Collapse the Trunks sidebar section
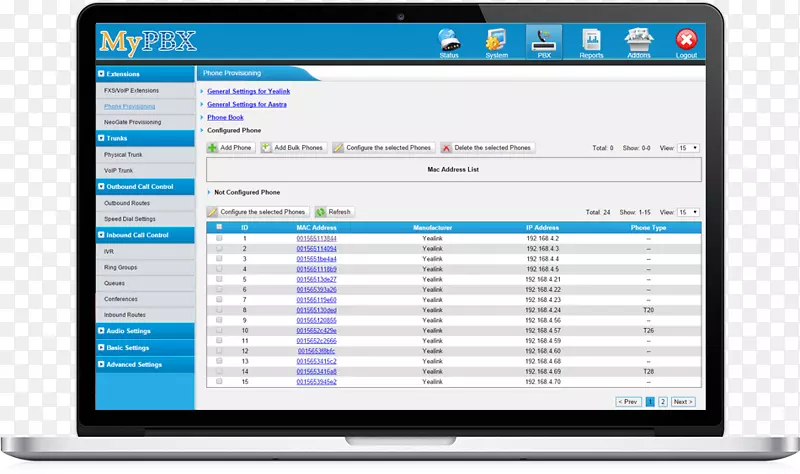Image resolution: width=800 pixels, height=474 pixels. click(101, 138)
